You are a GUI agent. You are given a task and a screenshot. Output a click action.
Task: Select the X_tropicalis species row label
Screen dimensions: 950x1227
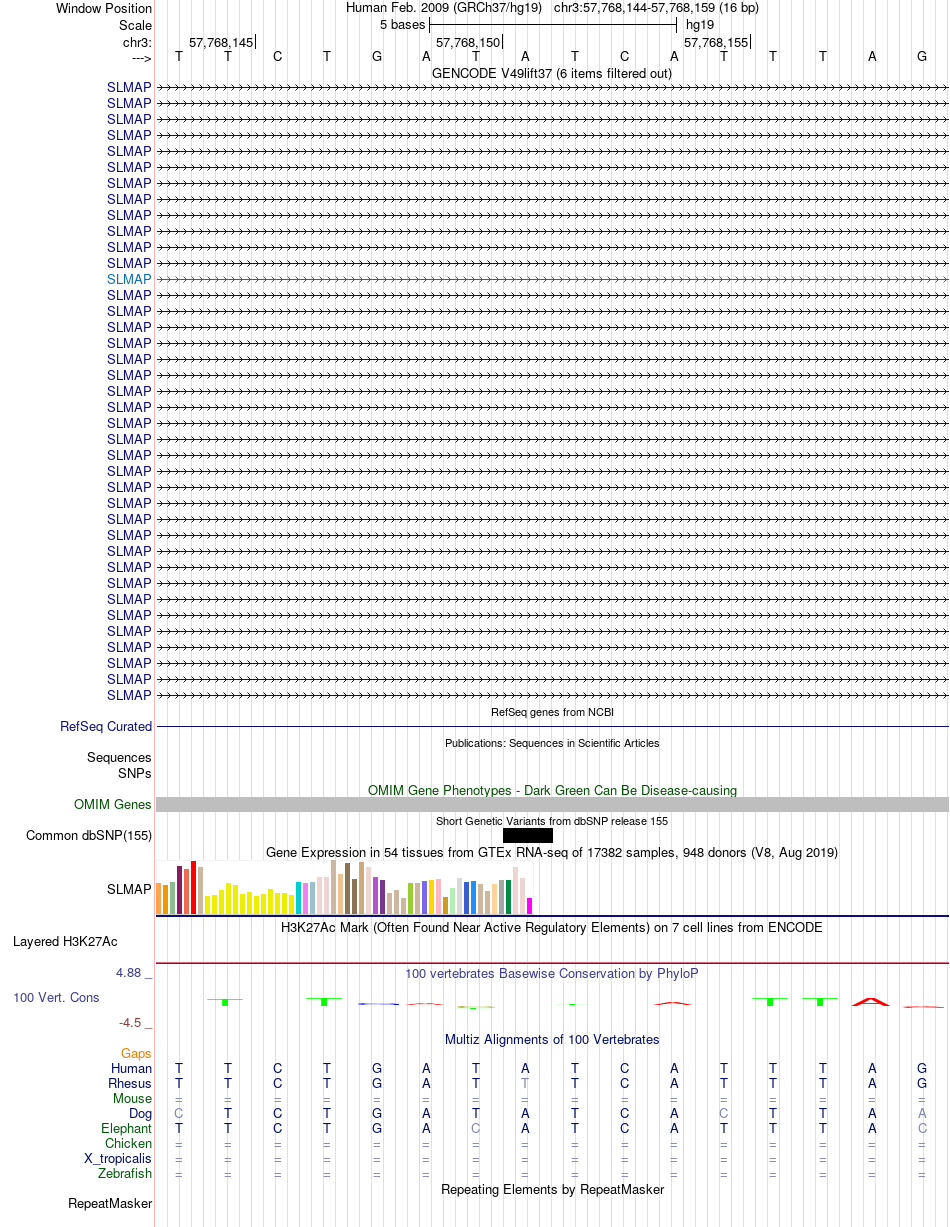118,1159
